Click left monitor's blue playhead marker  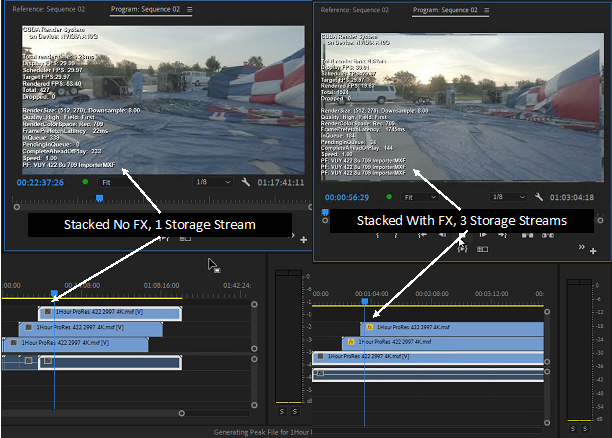[100, 198]
